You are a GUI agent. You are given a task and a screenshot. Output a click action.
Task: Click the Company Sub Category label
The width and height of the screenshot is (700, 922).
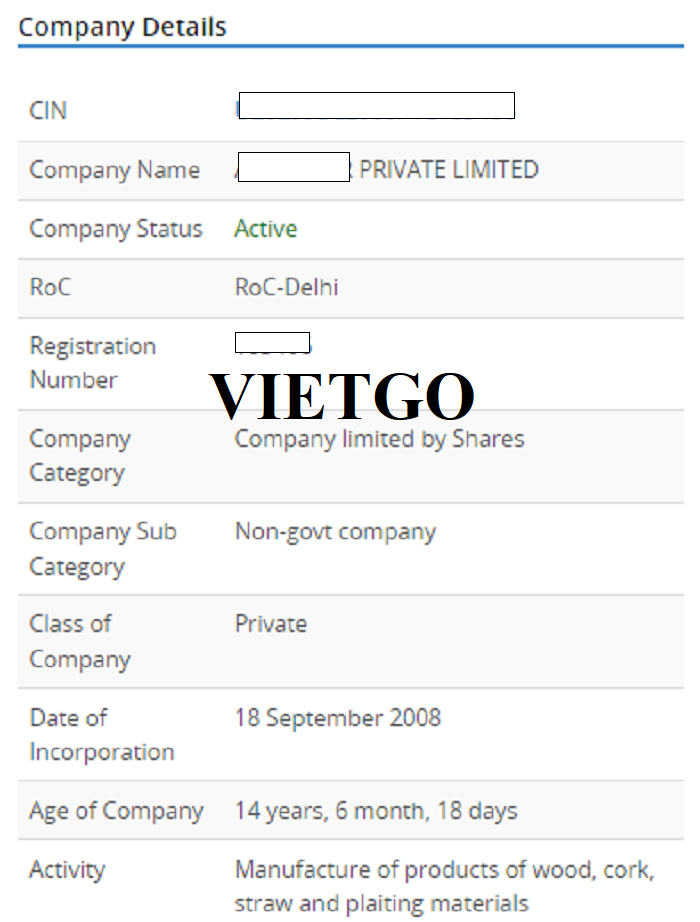point(103,549)
